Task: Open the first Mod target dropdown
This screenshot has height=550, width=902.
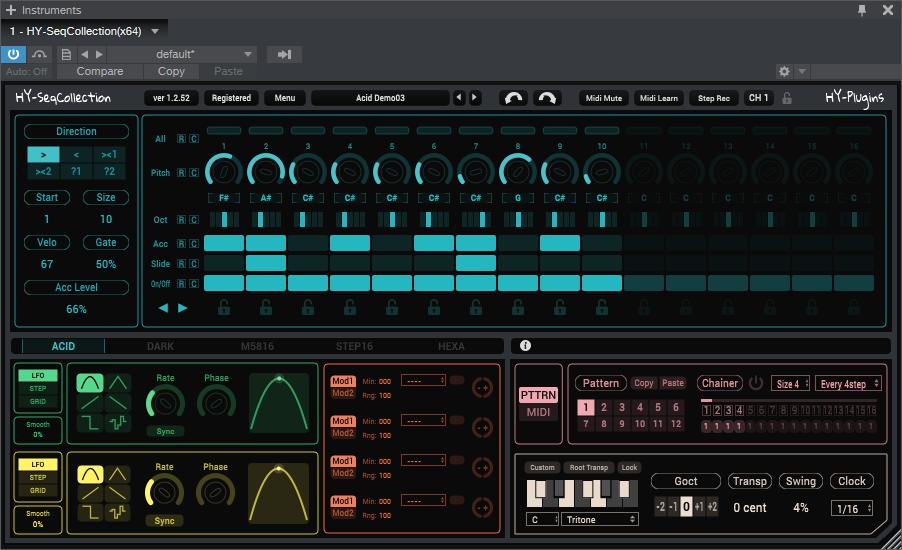Action: pyautogui.click(x=423, y=381)
